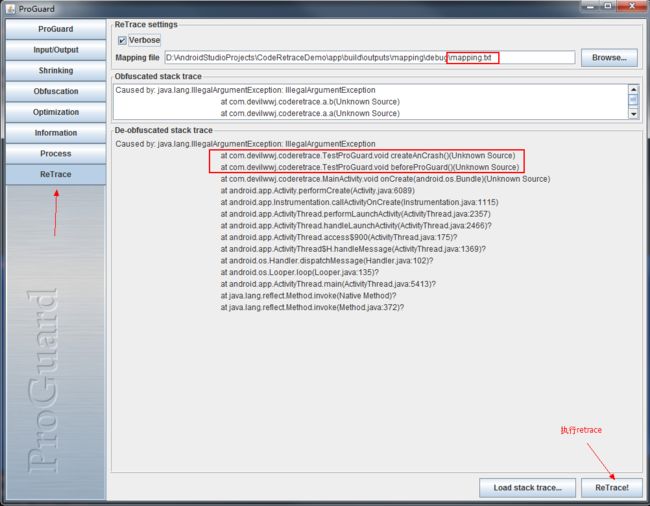Screen dimensions: 650x506
Task: Click 'Instrumentation.callActivityOnCreate' trace line
Action: pyautogui.click(x=359, y=202)
